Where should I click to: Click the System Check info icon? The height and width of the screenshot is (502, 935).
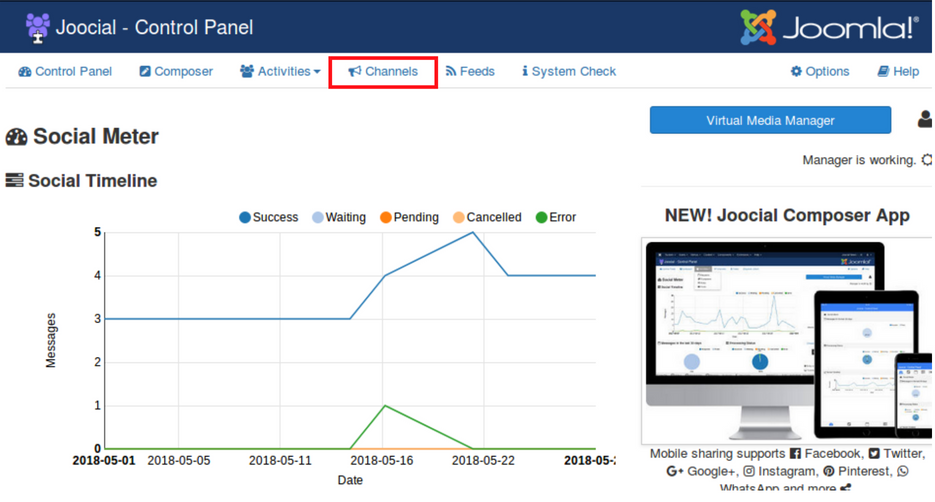click(x=525, y=72)
